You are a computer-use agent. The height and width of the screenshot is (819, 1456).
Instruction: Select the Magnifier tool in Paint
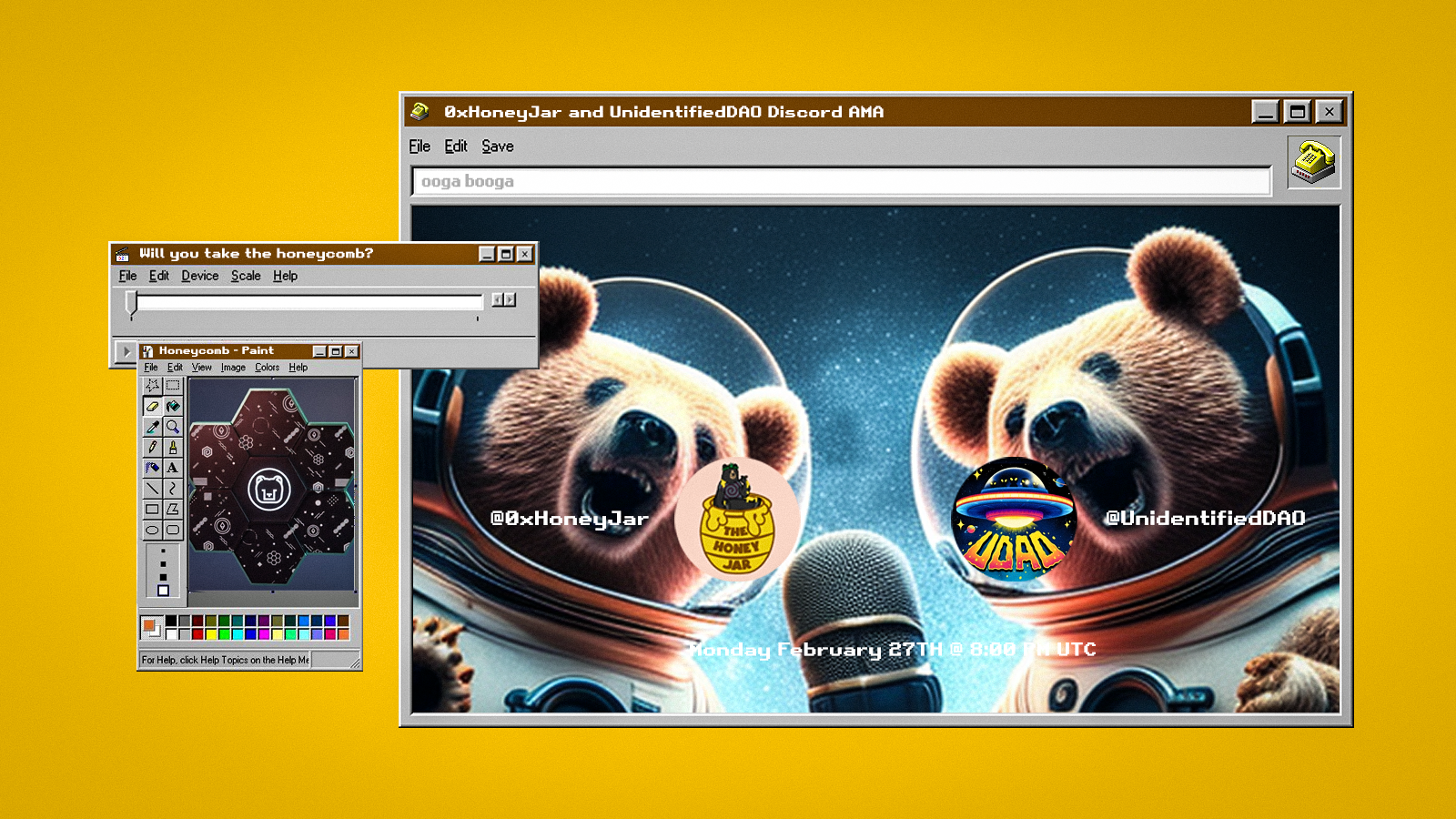[173, 427]
